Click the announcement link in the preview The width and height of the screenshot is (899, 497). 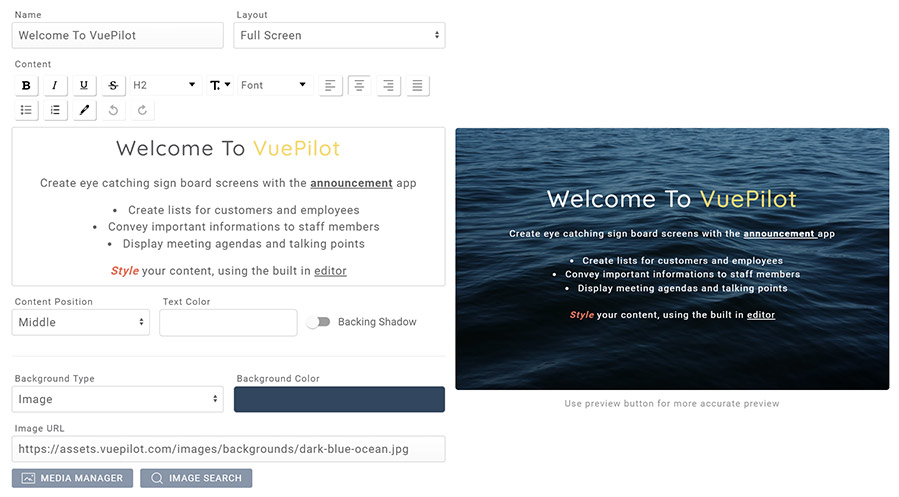pyautogui.click(x=779, y=233)
